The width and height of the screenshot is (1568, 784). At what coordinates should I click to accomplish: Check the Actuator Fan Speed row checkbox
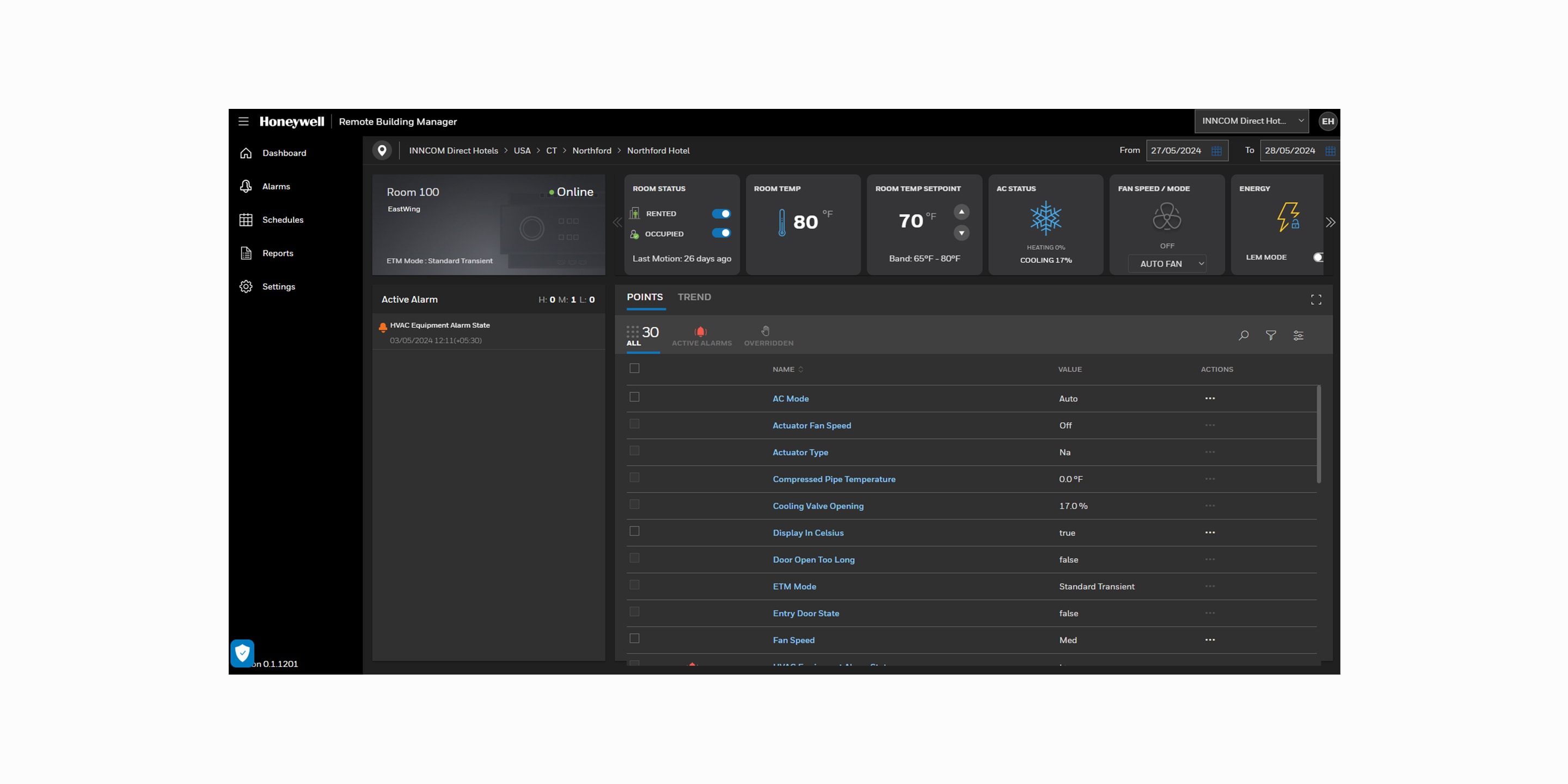(634, 424)
